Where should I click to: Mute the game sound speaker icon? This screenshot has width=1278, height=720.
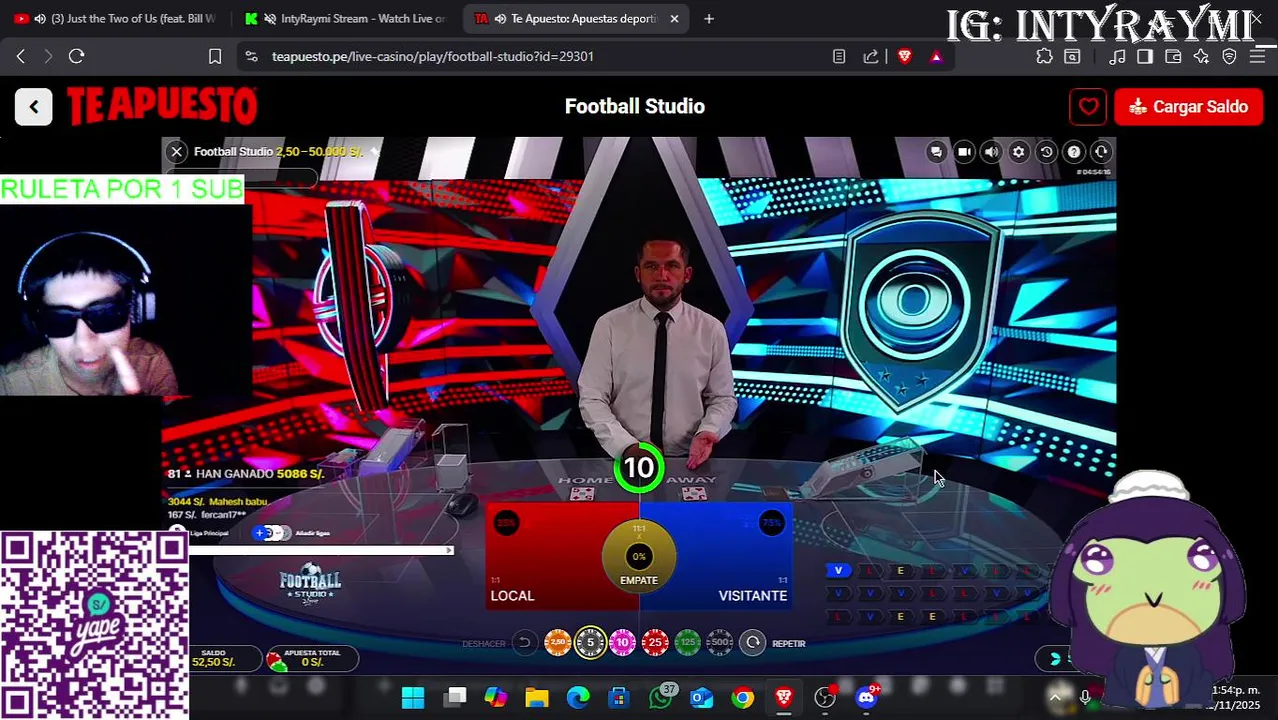click(x=991, y=152)
